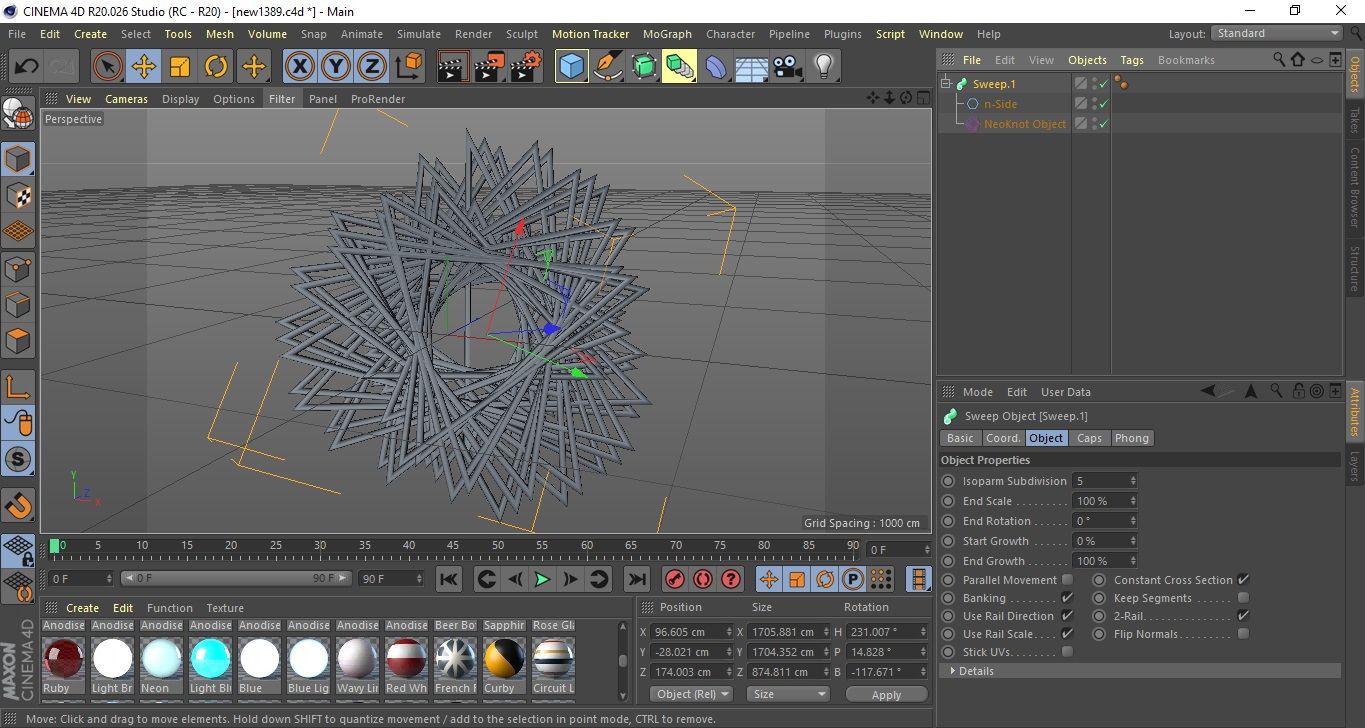Open material manager Create menu
The width and height of the screenshot is (1365, 728).
(82, 608)
